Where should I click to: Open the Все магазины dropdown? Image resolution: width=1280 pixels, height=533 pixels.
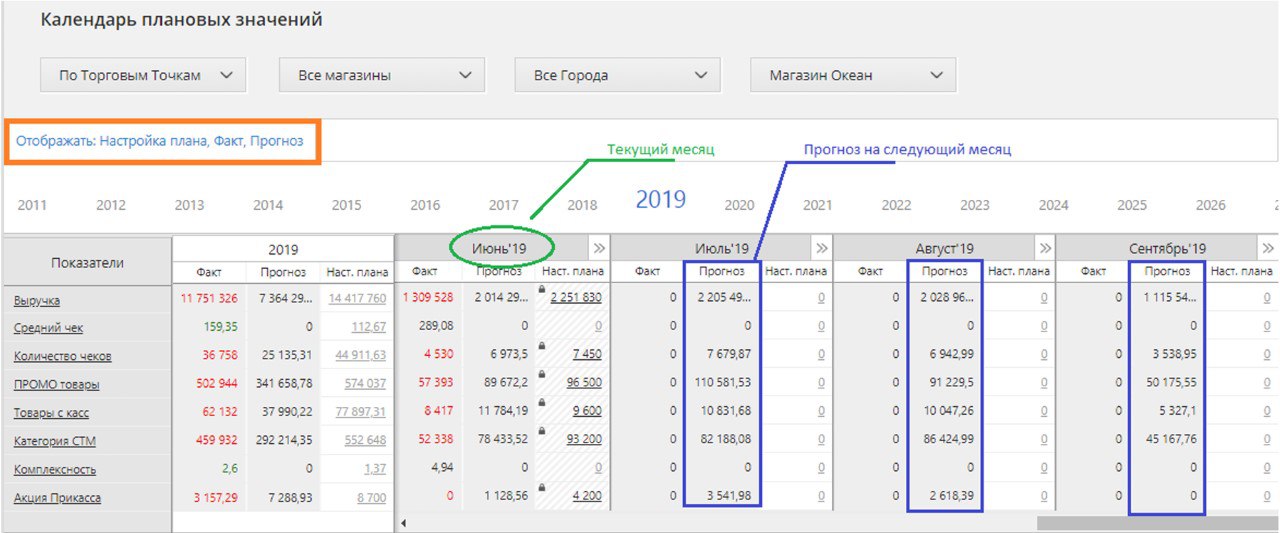tap(381, 75)
